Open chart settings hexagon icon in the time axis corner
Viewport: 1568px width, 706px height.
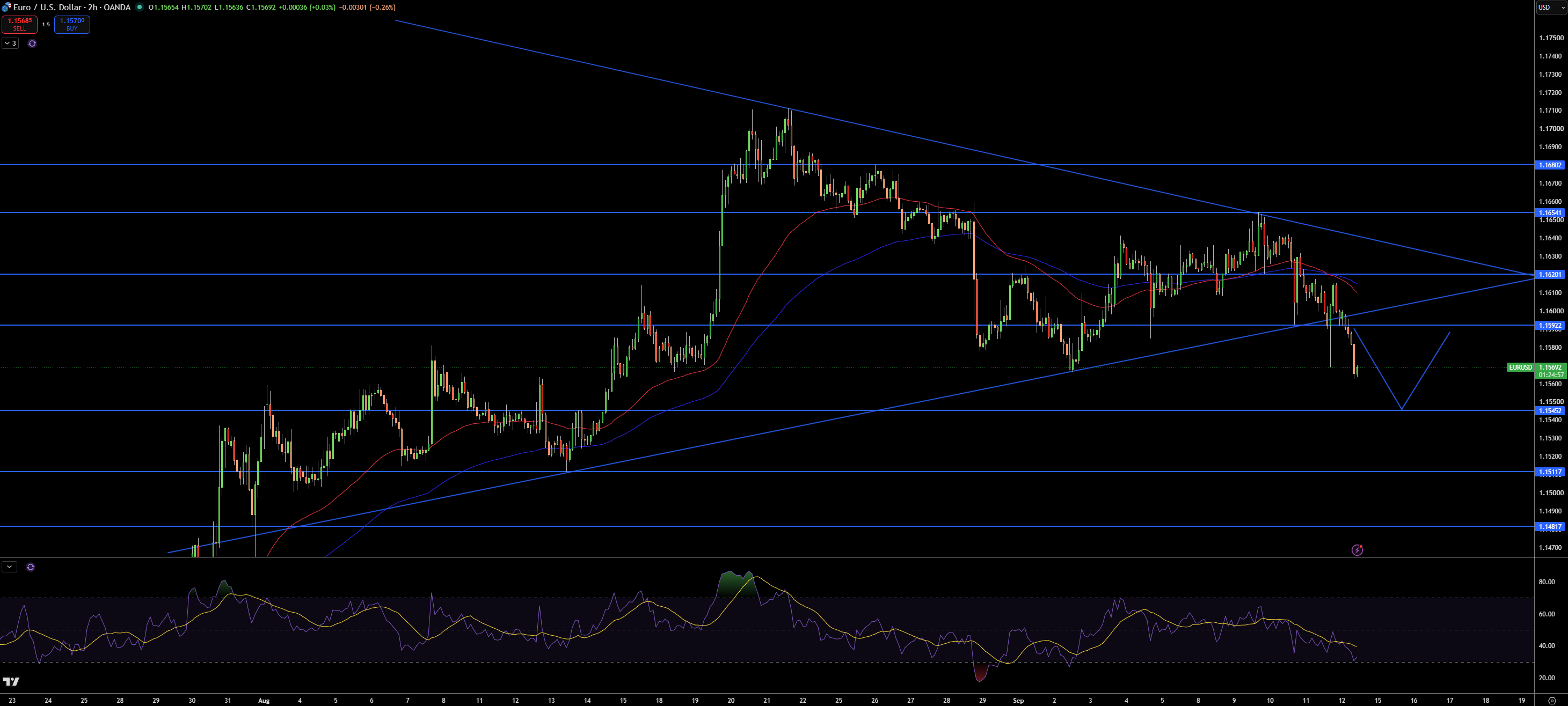point(1551,701)
